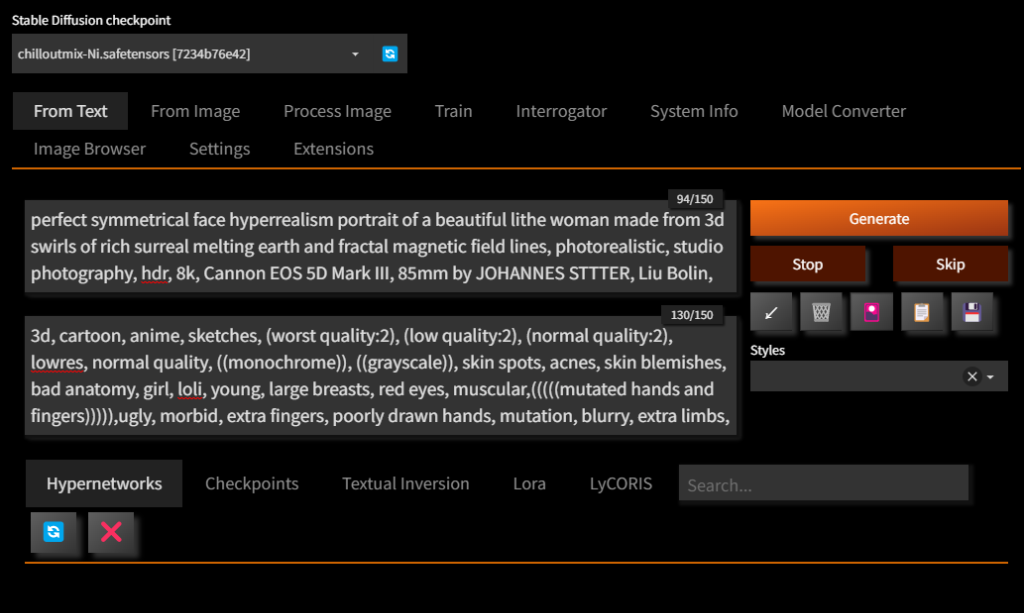1024x613 pixels.
Task: Click the orange Generate button
Action: [x=878, y=219]
